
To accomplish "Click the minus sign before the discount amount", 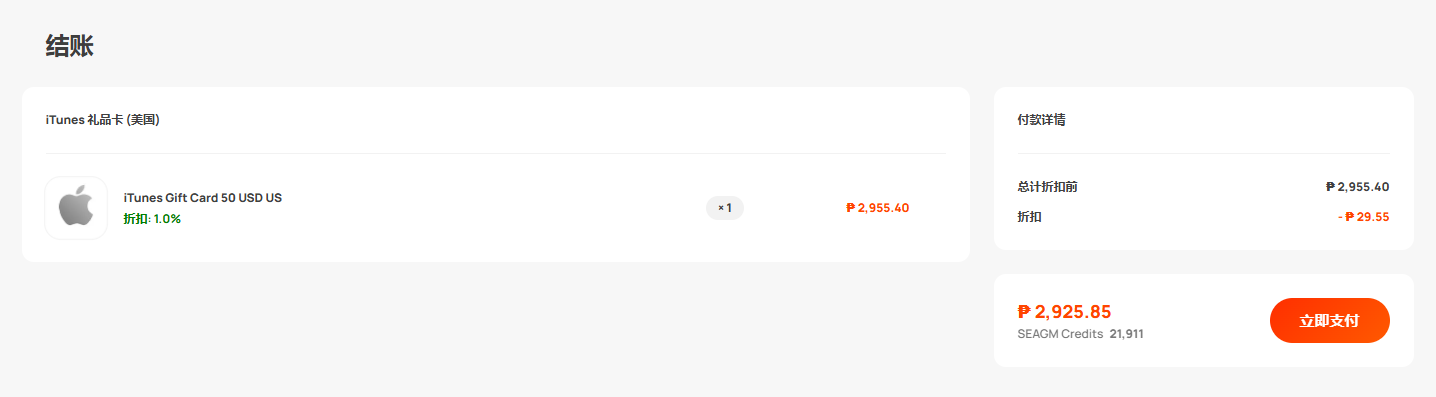I will coord(1340,217).
